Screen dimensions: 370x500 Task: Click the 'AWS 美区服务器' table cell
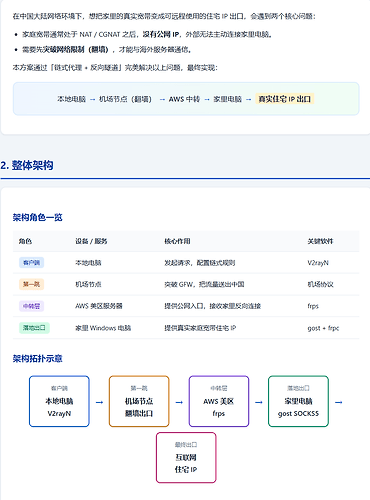click(99, 306)
